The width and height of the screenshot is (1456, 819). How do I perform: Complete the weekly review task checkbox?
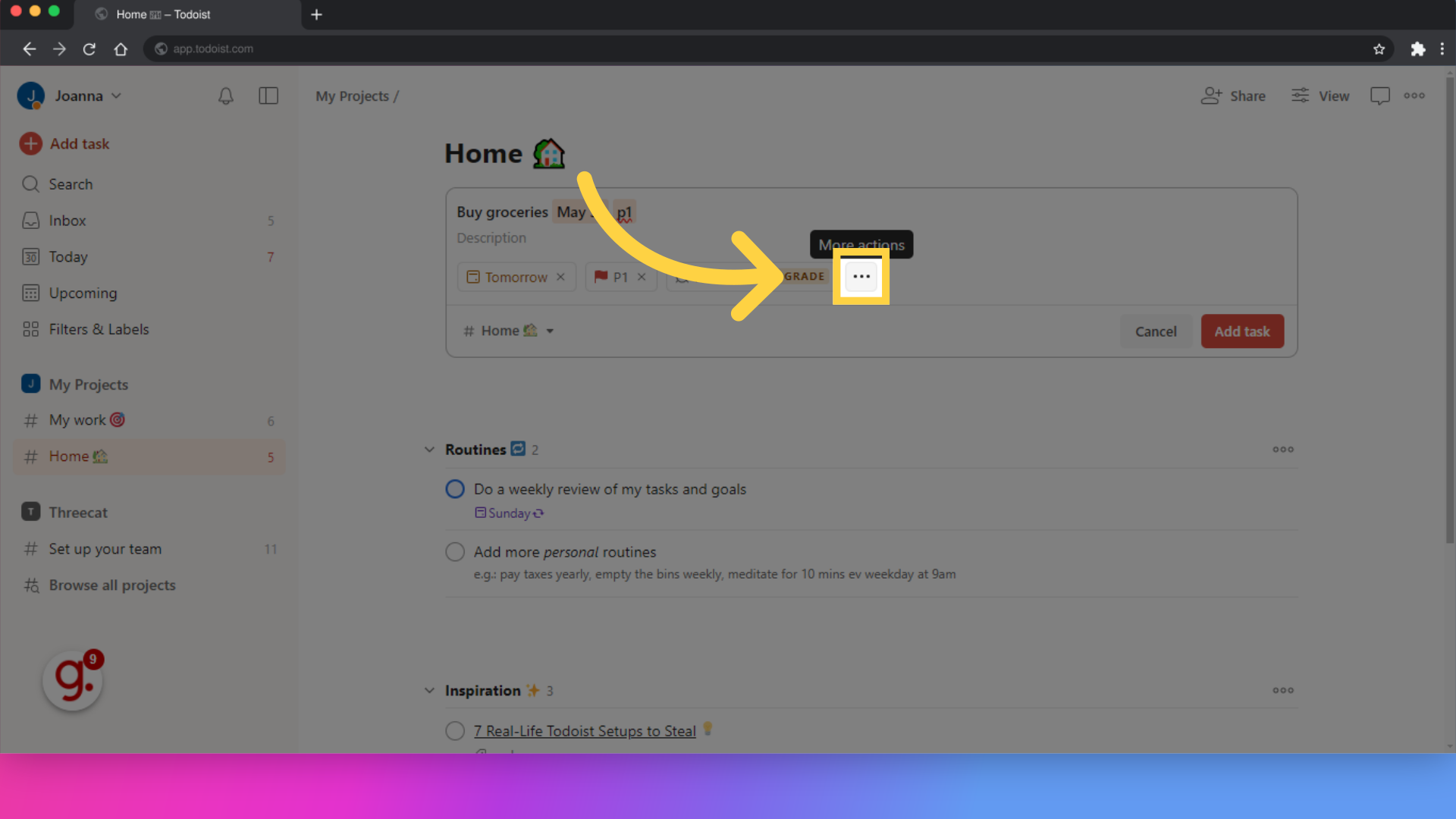(x=455, y=489)
